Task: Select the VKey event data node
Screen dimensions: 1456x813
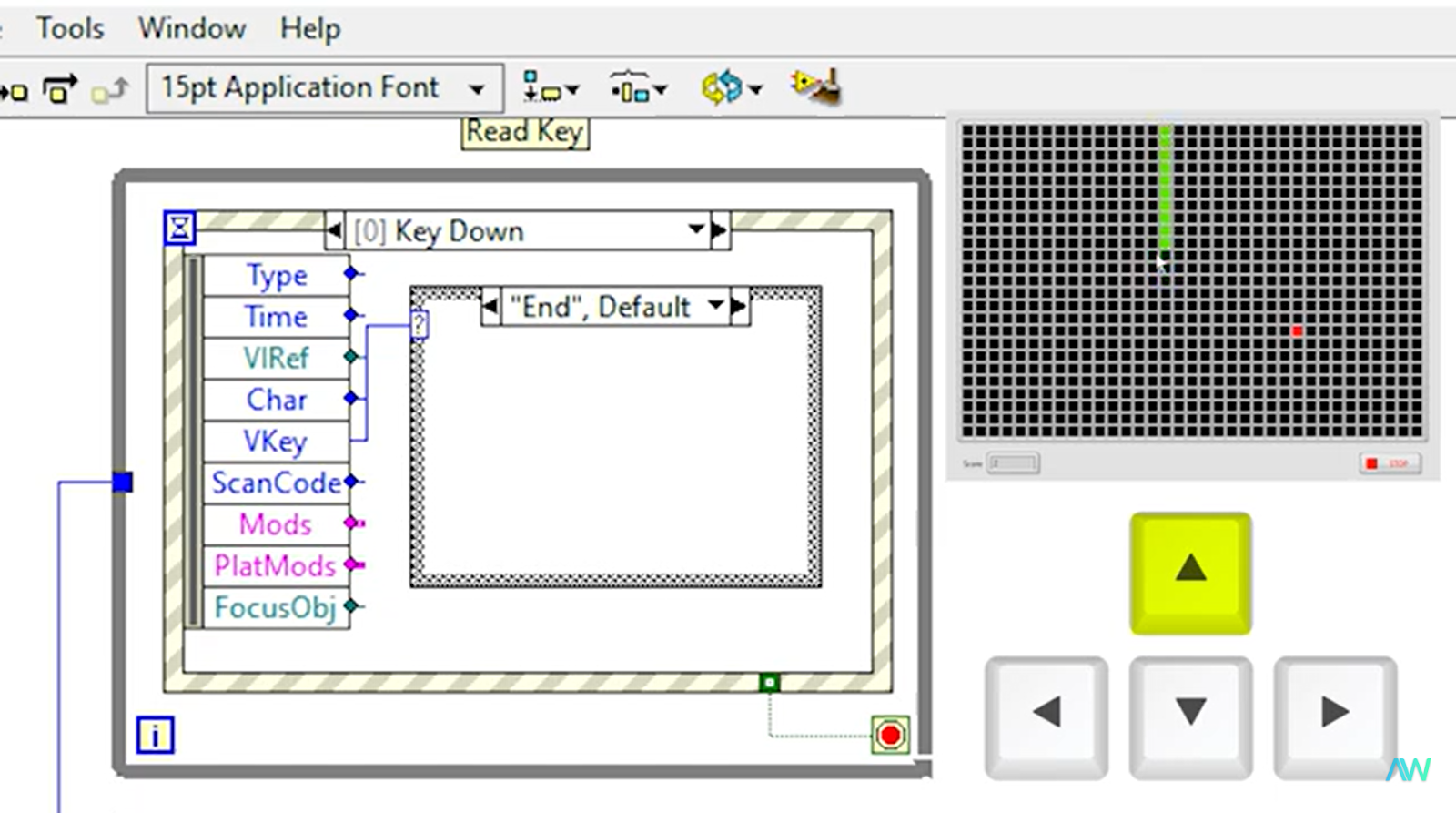Action: pyautogui.click(x=277, y=442)
